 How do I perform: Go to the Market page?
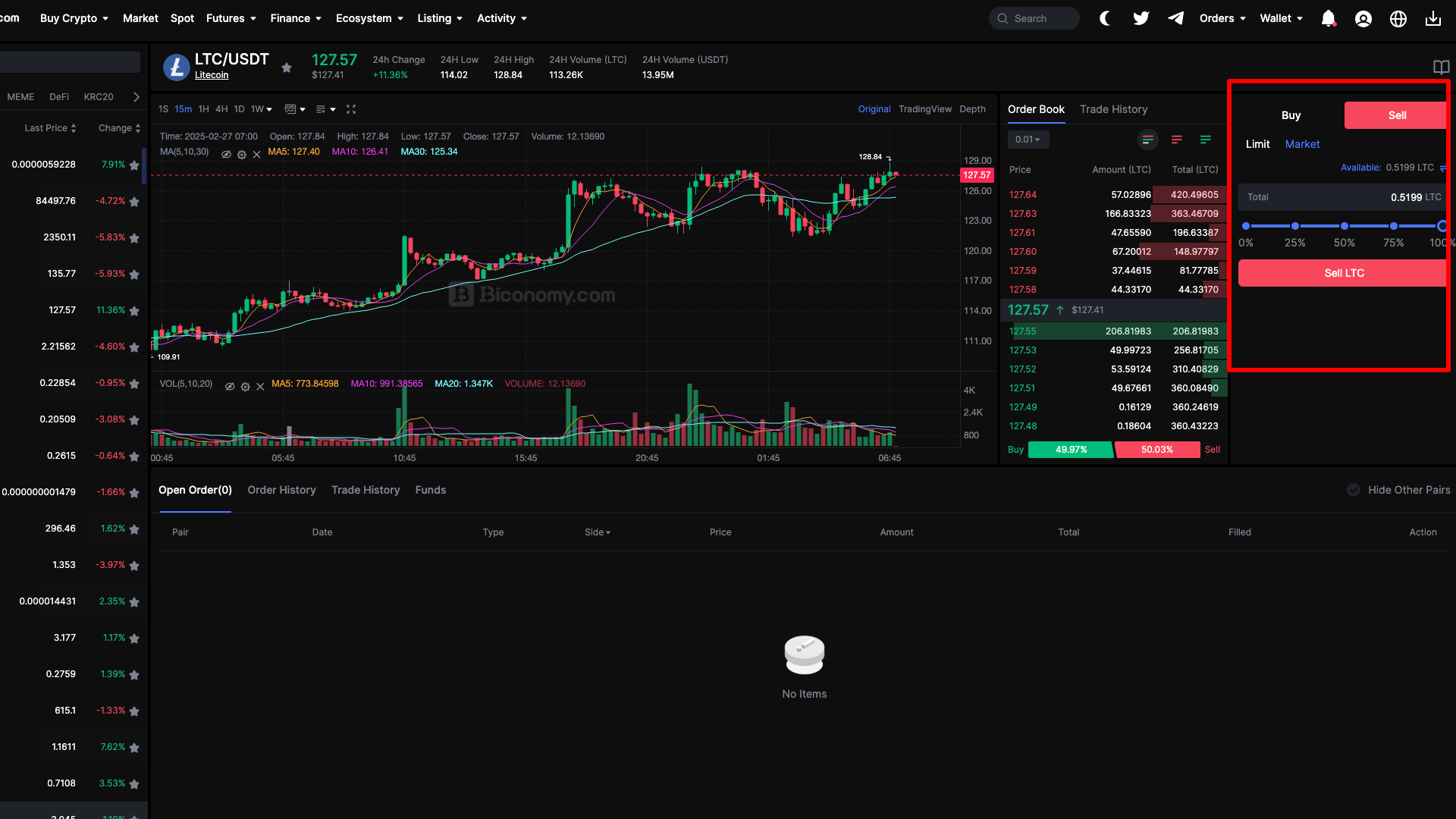[x=140, y=18]
